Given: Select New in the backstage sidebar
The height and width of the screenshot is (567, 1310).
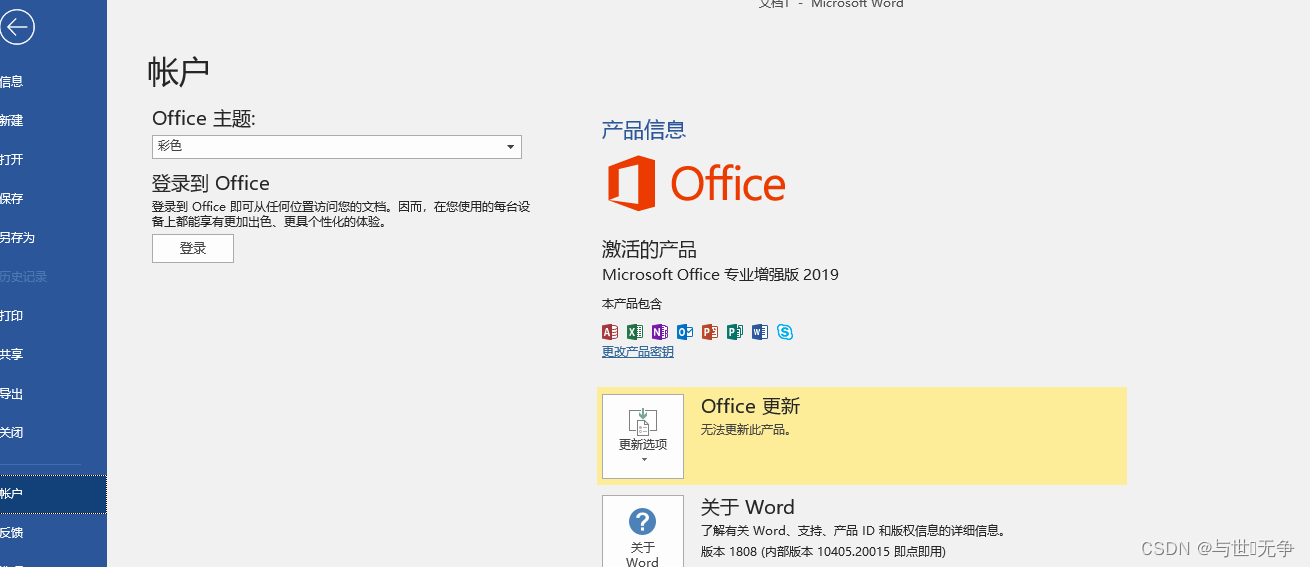Looking at the screenshot, I should pyautogui.click(x=53, y=120).
